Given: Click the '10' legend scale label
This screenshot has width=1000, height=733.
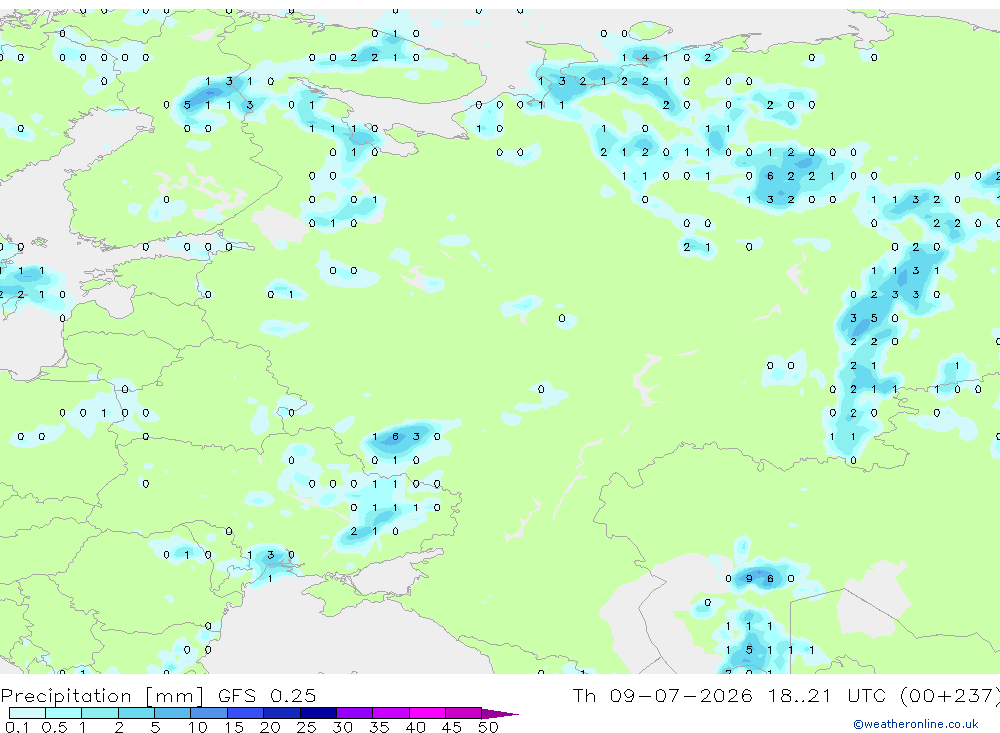Looking at the screenshot, I should click(x=197, y=727).
